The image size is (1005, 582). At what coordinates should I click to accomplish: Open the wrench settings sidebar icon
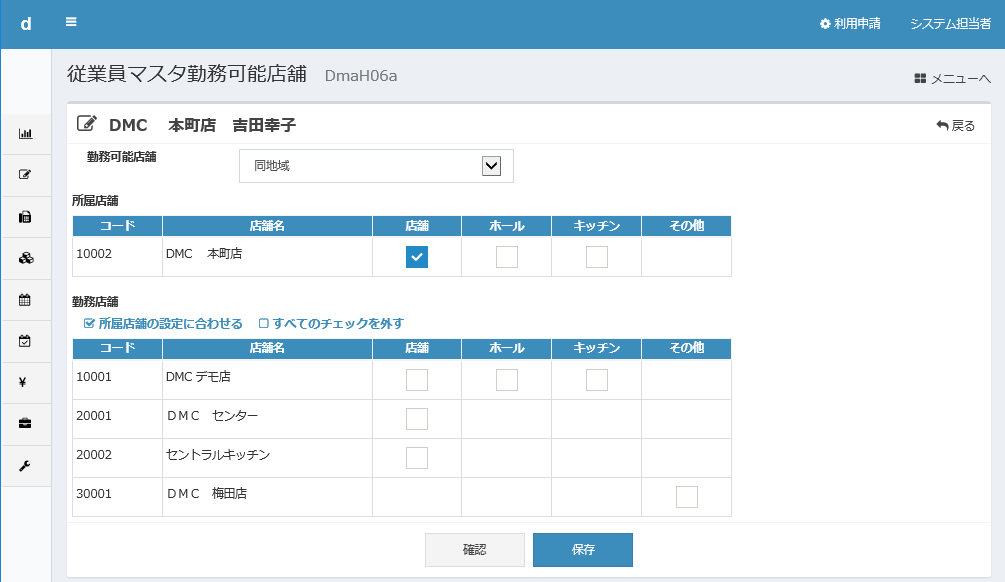26,466
